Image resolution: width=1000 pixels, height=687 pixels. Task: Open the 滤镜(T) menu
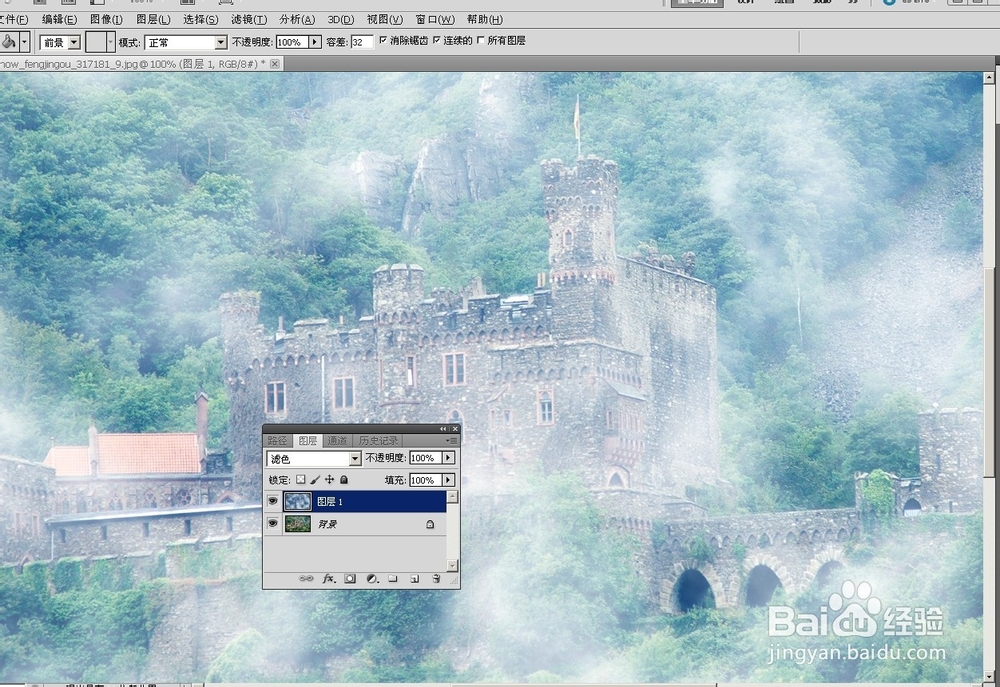coord(249,20)
